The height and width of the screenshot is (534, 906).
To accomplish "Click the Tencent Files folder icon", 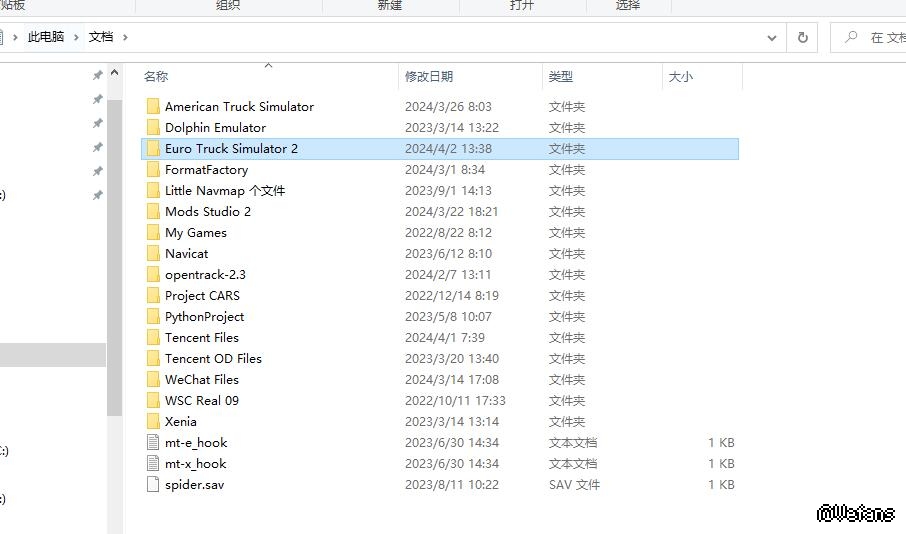I will pos(153,338).
